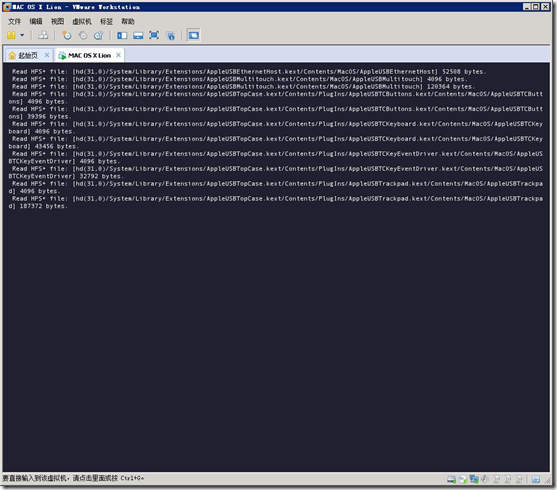
Task: Select the console view toolbar button
Action: tap(194, 35)
